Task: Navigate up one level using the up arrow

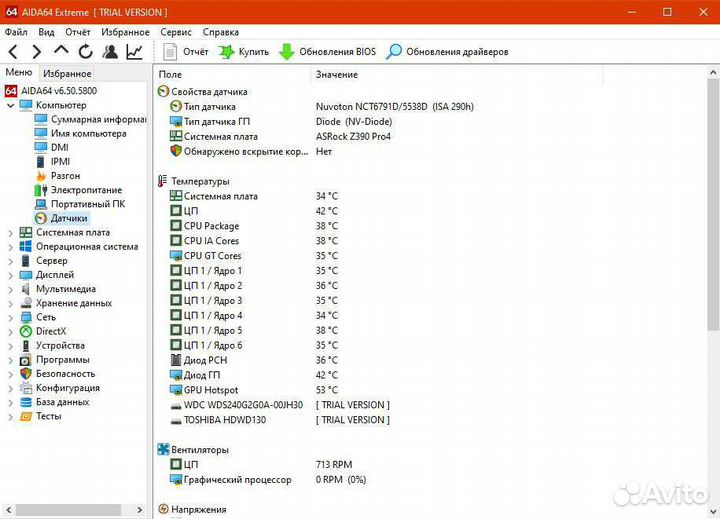Action: pyautogui.click(x=61, y=51)
